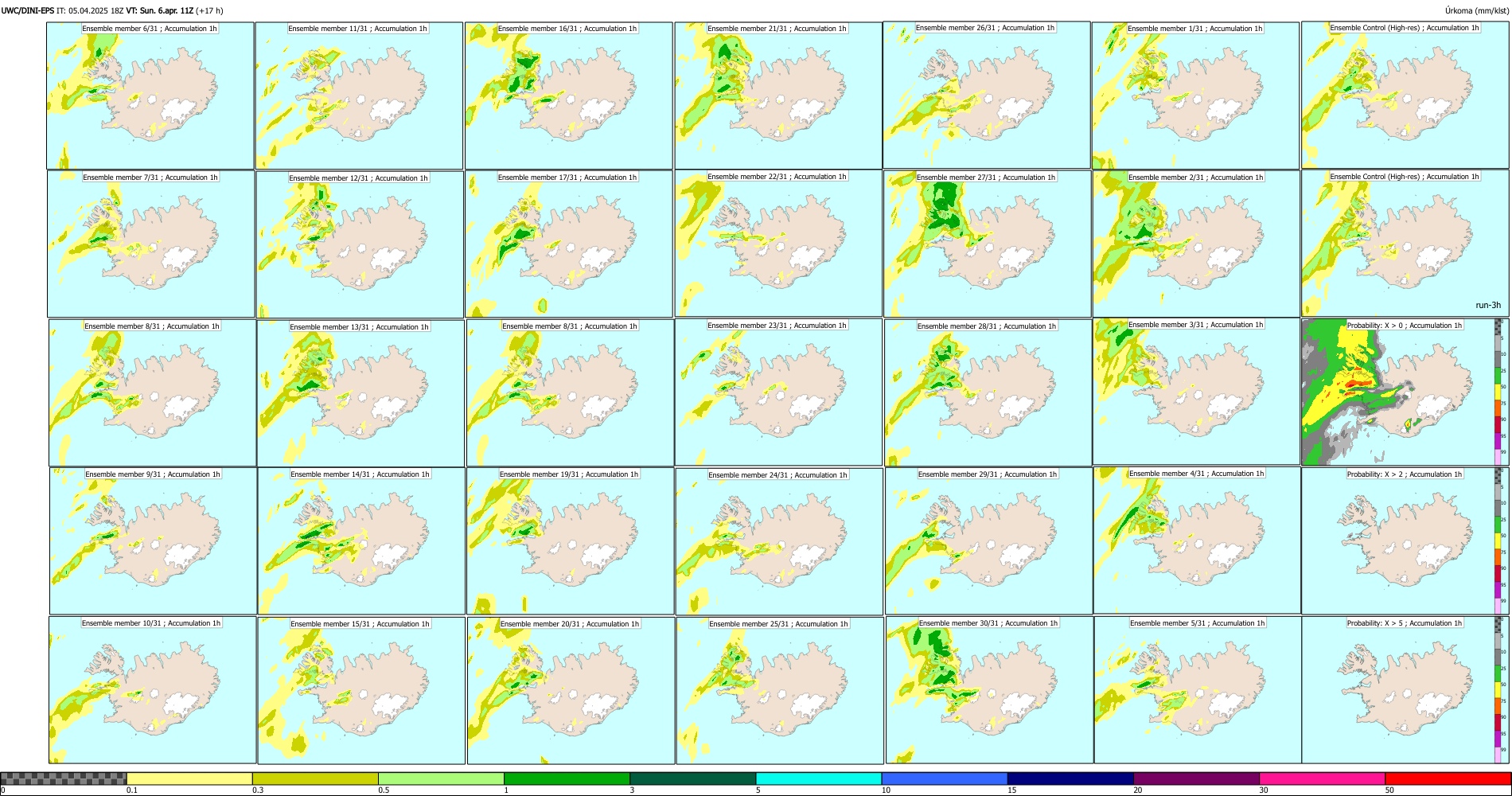Open the Ensemble member 9/31 map
1512x796 pixels.
point(154,541)
